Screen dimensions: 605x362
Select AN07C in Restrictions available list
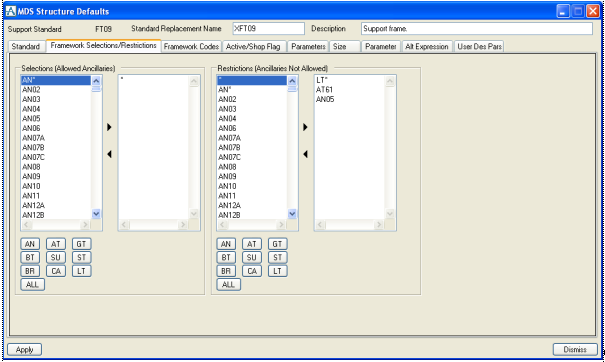(252, 157)
